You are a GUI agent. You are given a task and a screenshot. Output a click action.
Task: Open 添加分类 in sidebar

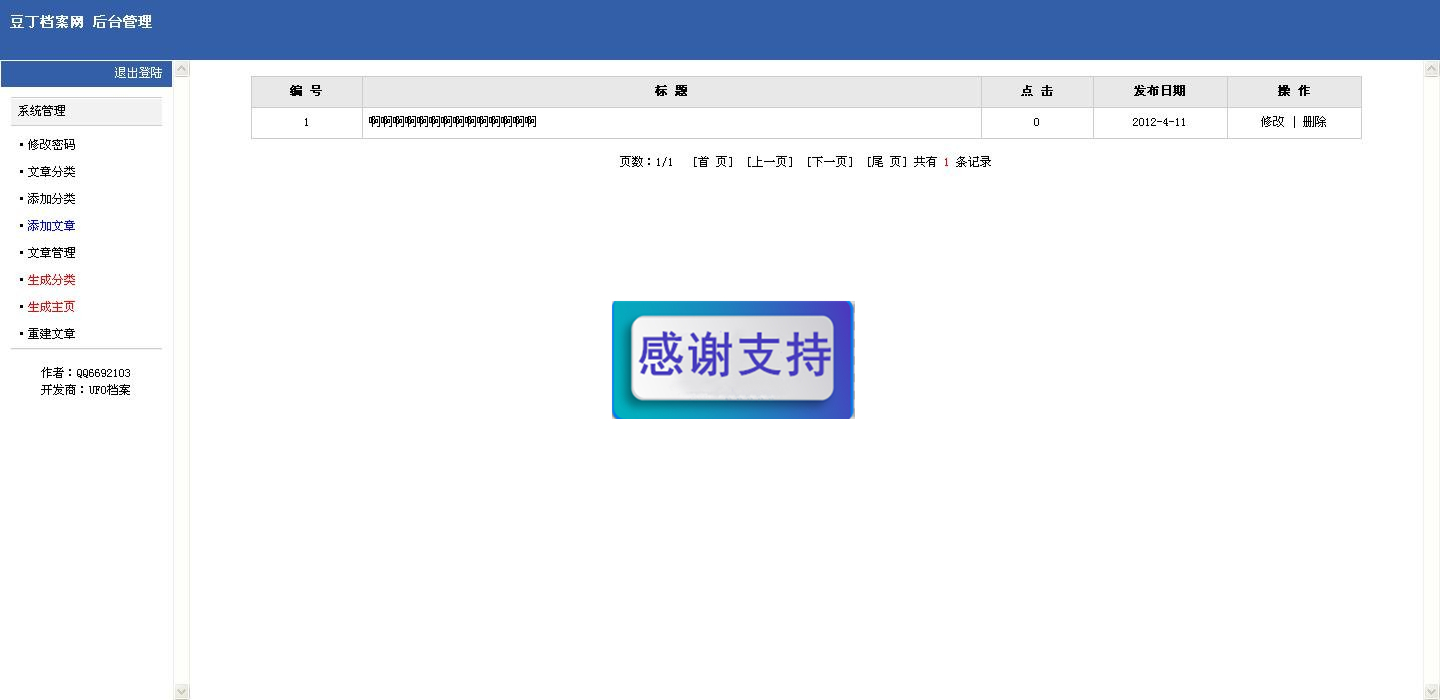coord(51,199)
